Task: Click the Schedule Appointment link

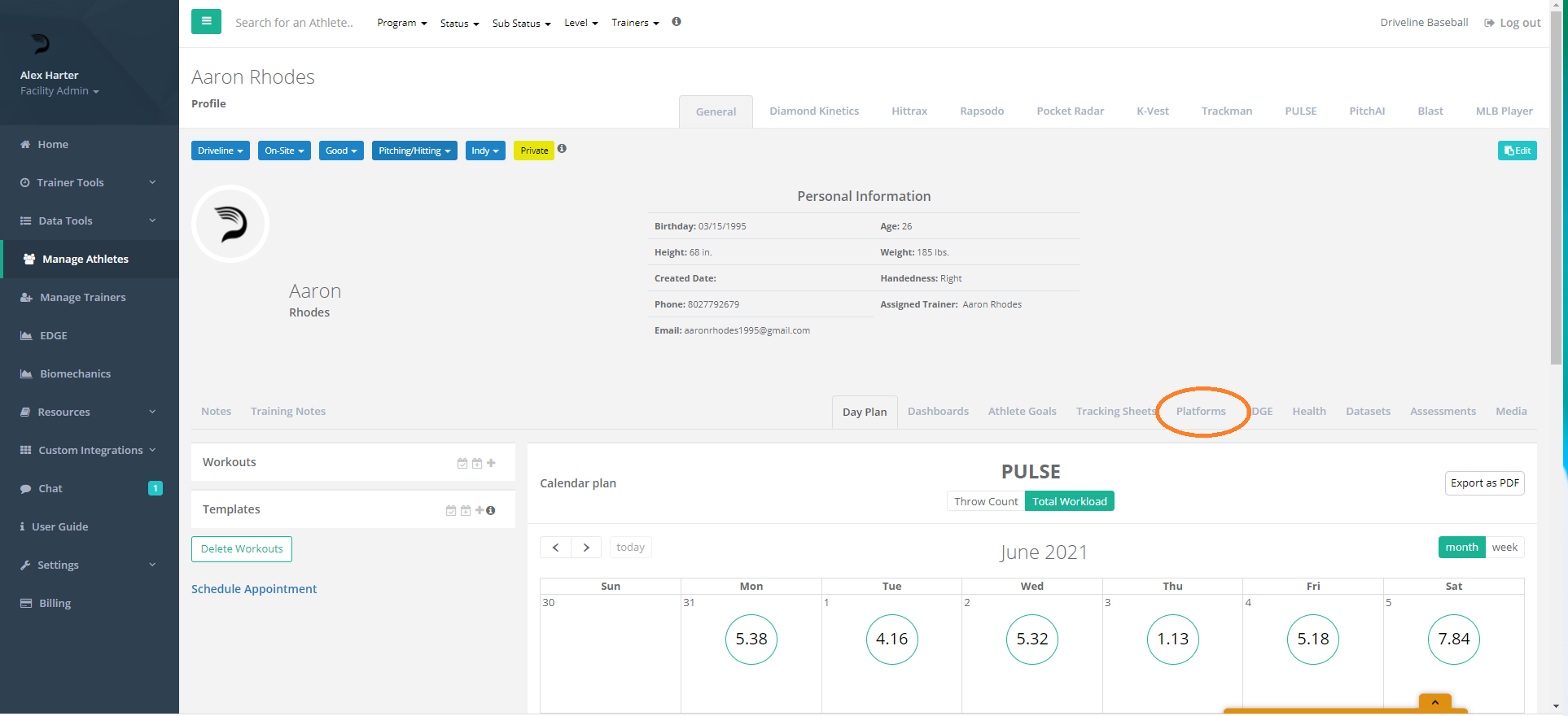Action: tap(254, 589)
